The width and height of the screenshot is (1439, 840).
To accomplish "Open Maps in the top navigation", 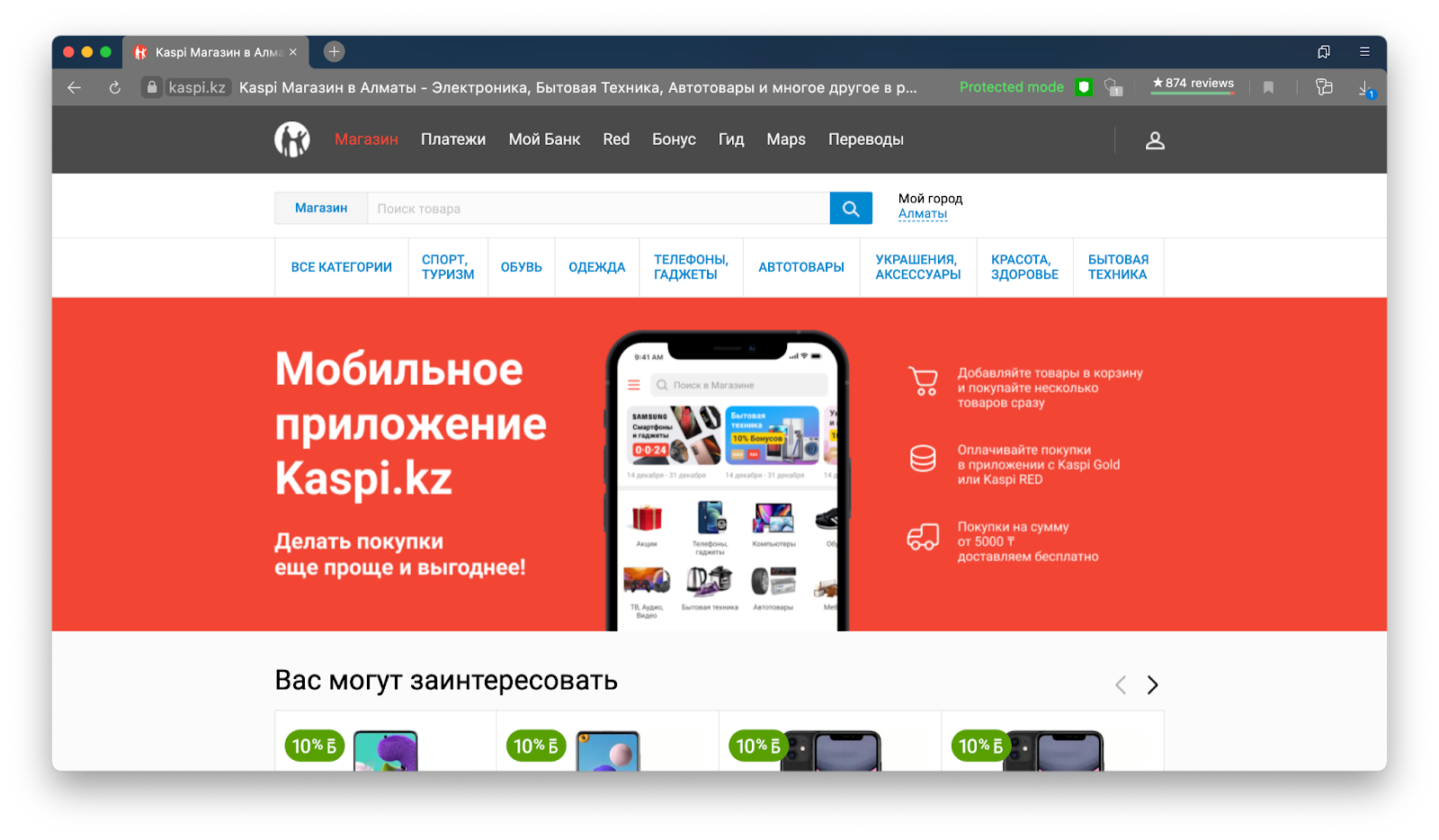I will [x=786, y=139].
